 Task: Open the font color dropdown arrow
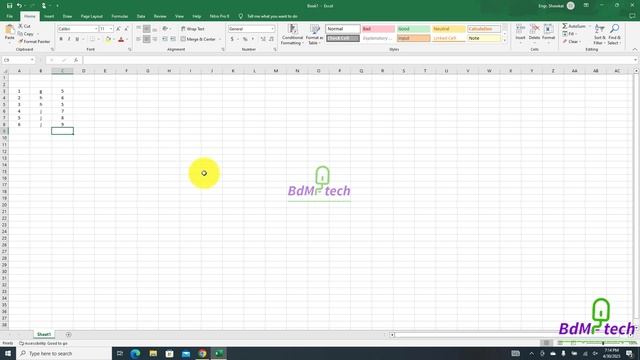click(x=127, y=40)
